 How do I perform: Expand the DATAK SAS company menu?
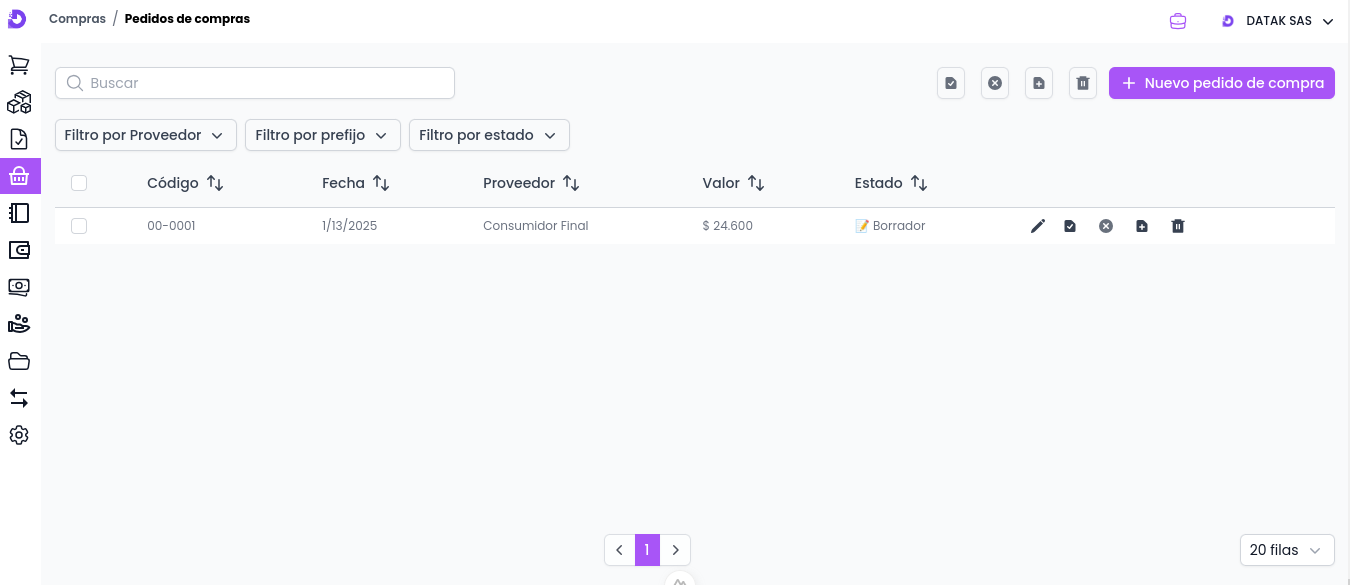tap(1278, 21)
